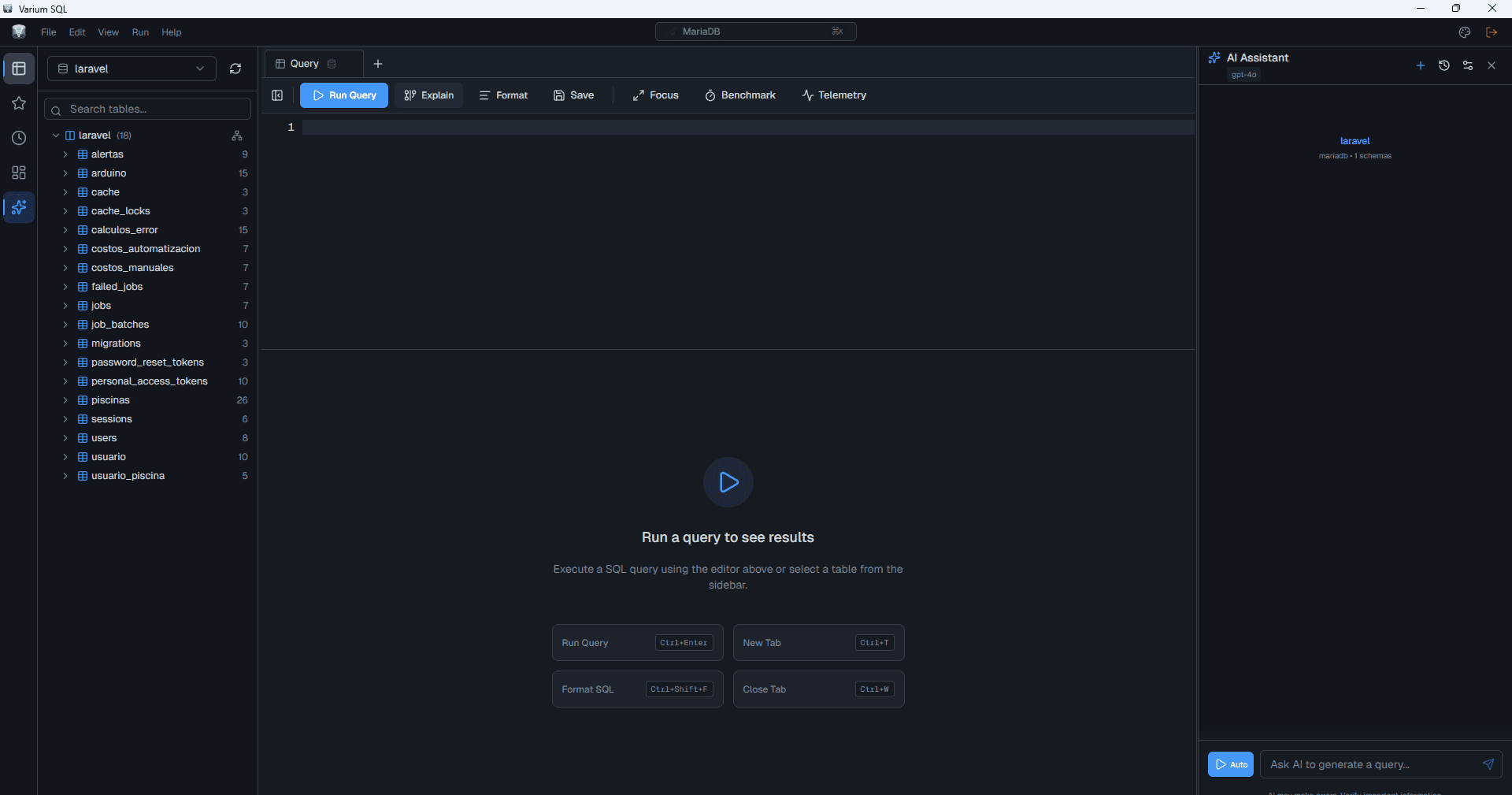1512x795 pixels.
Task: Open AI Assistant settings sliders icon
Action: (x=1468, y=65)
